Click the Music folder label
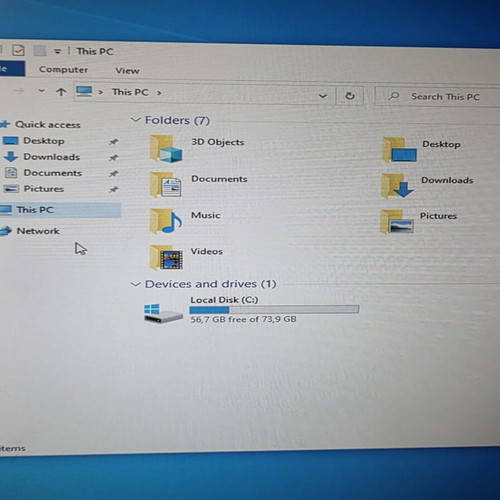The image size is (500, 500). [x=206, y=215]
